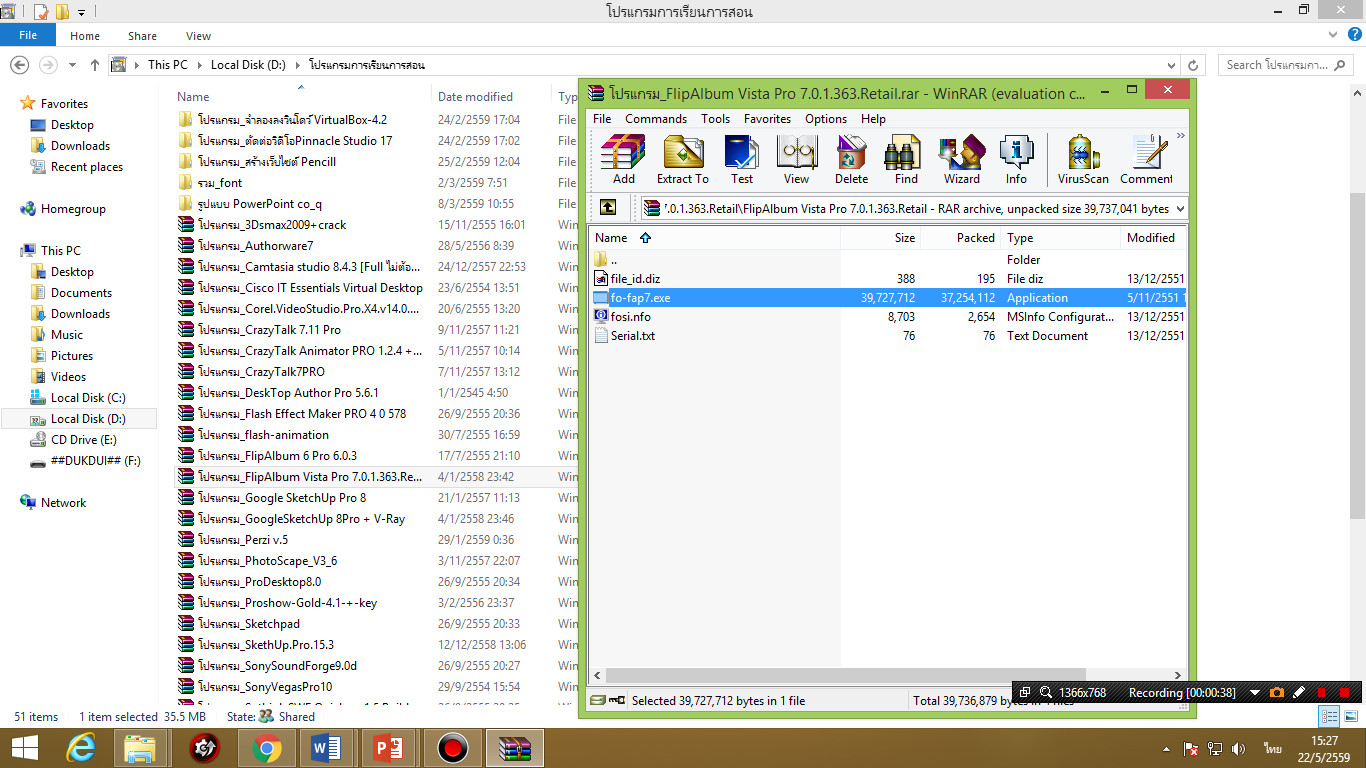The image size is (1366, 768).
Task: Open Microsoft Word from taskbar
Action: [327, 748]
